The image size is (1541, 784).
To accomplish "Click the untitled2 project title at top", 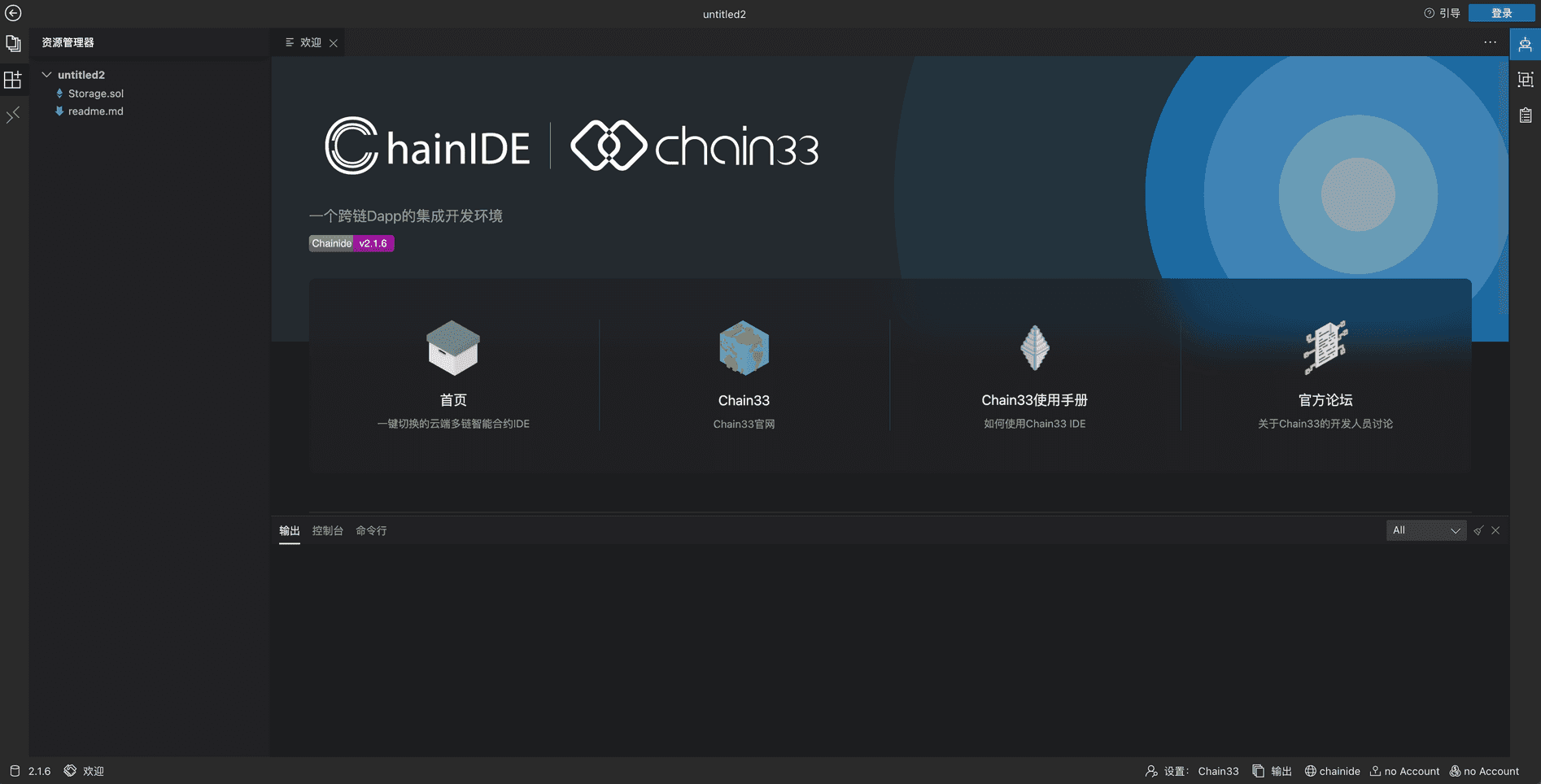I will (x=724, y=14).
